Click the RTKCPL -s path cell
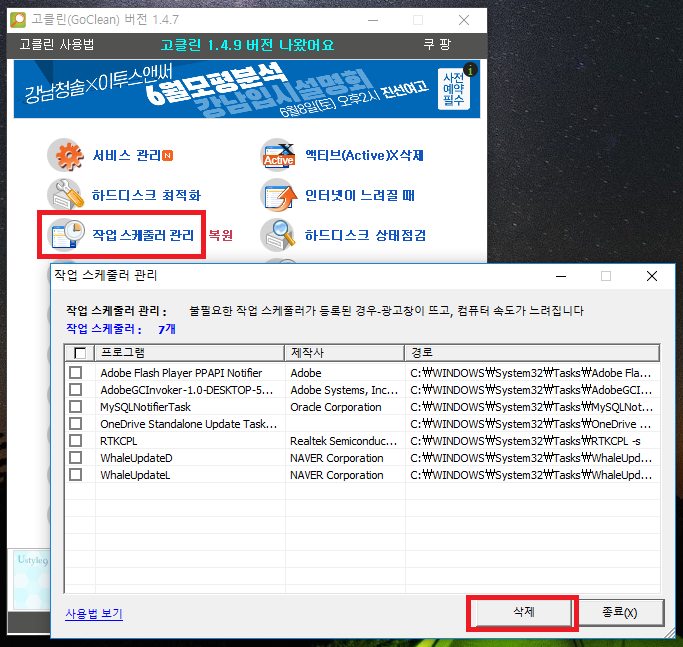683x647 pixels. [526, 441]
